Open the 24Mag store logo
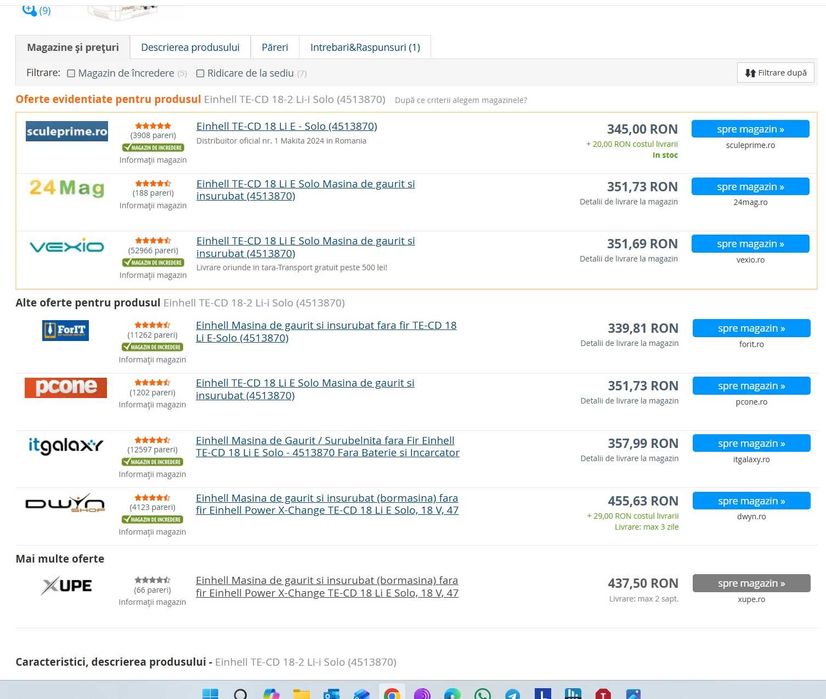This screenshot has width=826, height=699. pos(67,188)
